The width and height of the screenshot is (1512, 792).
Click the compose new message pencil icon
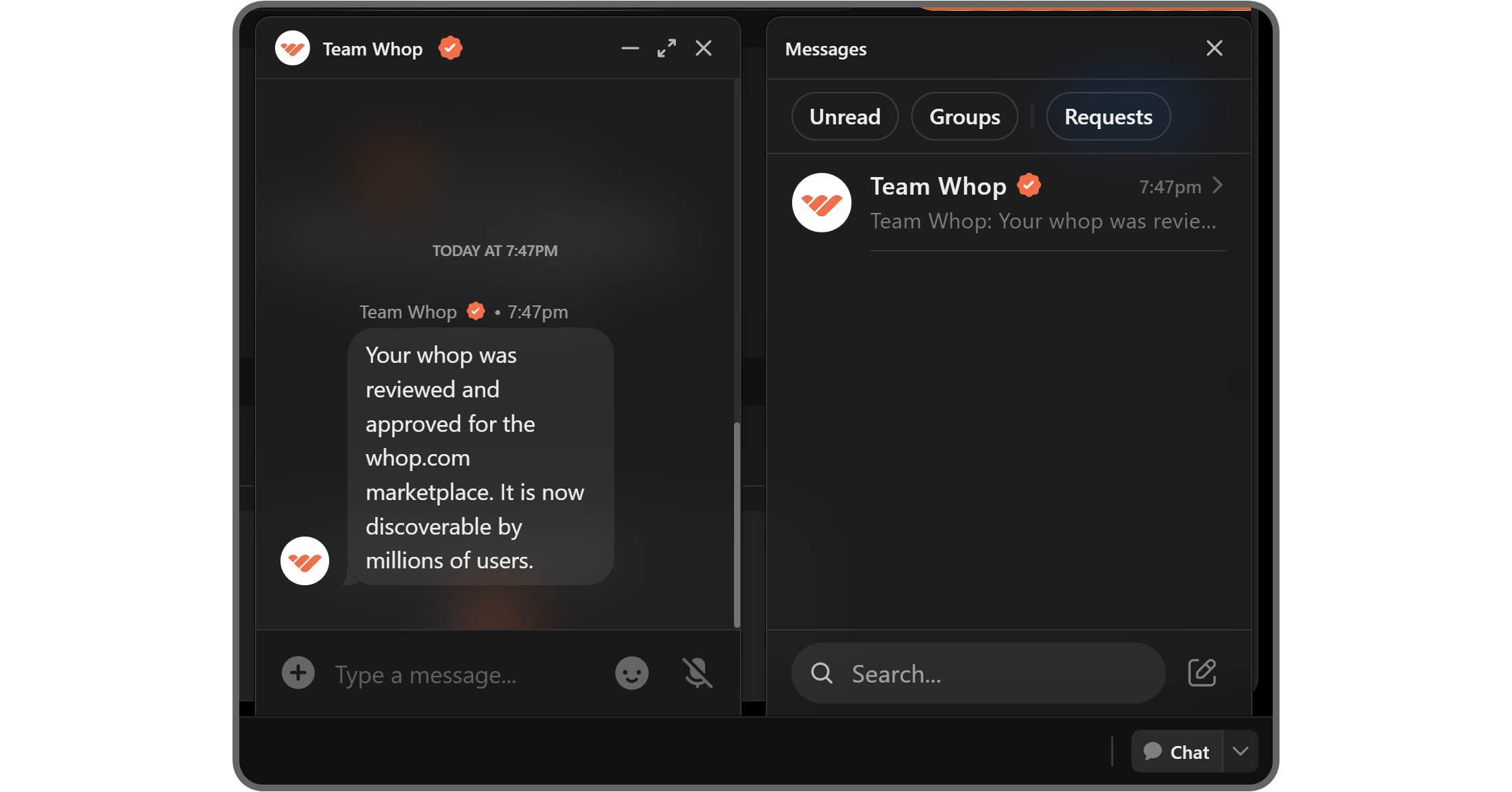(1202, 673)
